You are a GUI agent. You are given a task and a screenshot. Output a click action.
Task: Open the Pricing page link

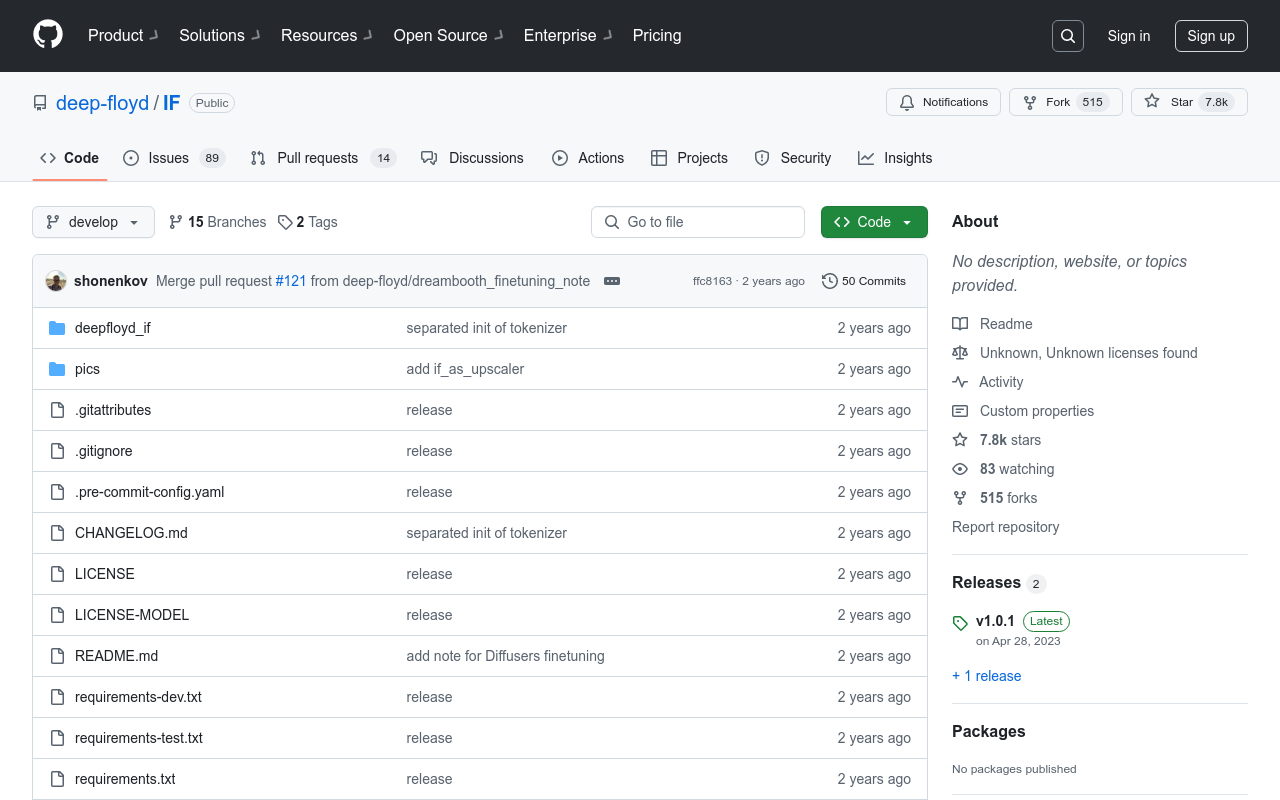(x=657, y=36)
